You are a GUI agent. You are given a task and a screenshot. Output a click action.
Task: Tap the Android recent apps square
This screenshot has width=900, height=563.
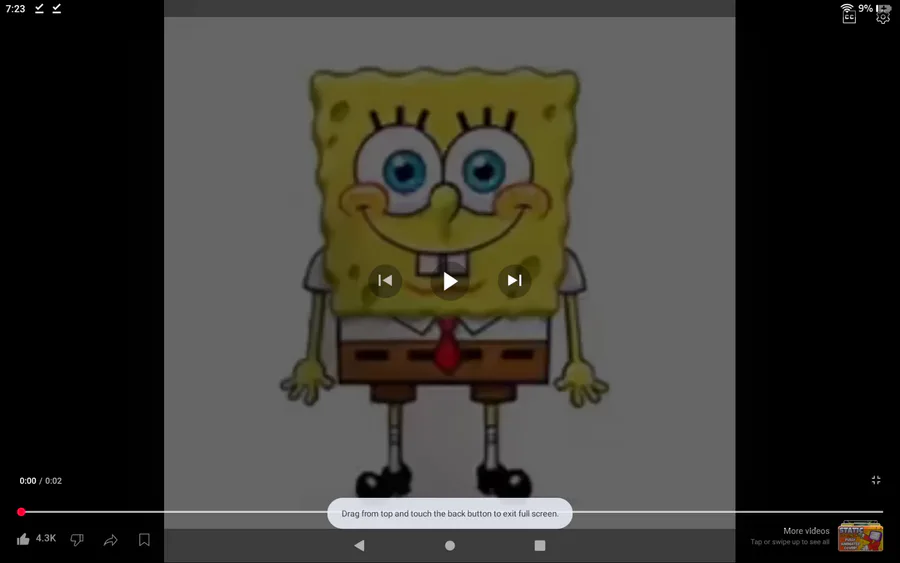point(540,545)
